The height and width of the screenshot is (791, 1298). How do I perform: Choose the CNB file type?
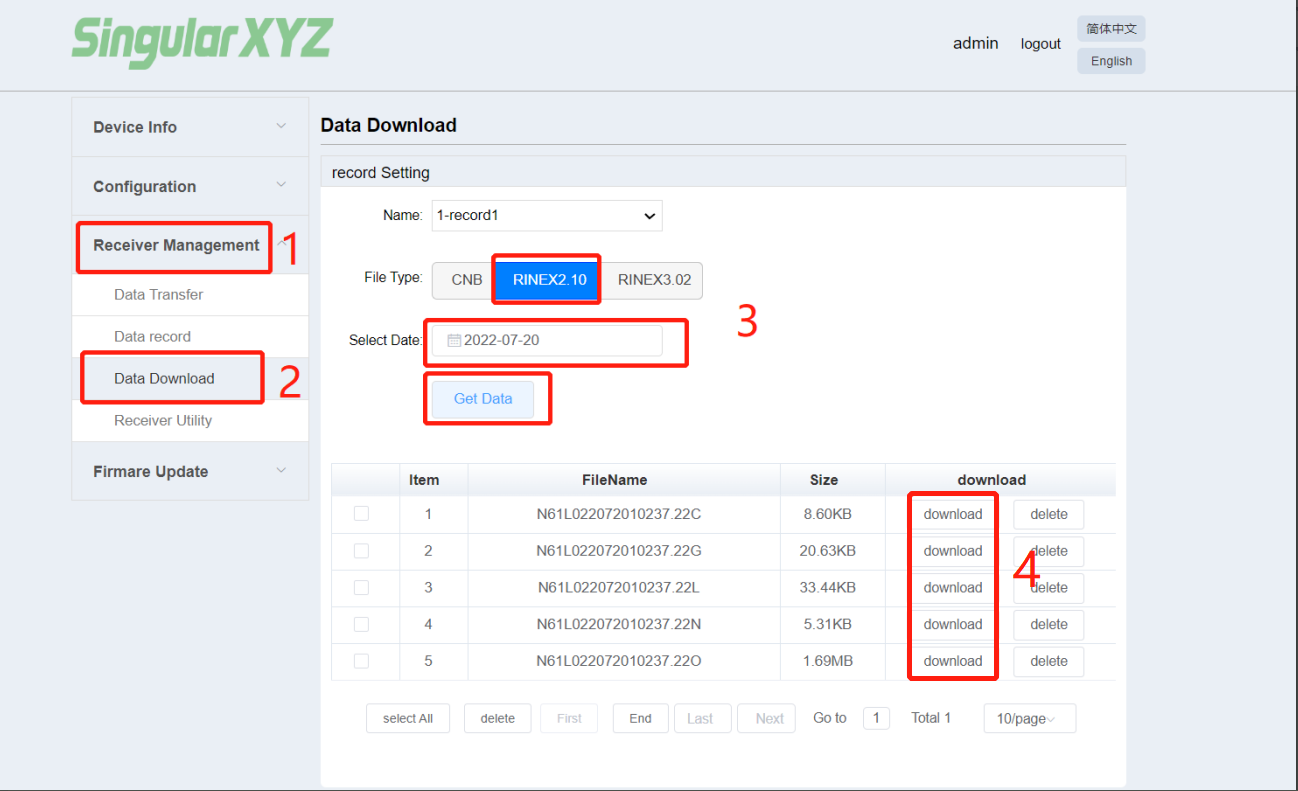(x=466, y=280)
